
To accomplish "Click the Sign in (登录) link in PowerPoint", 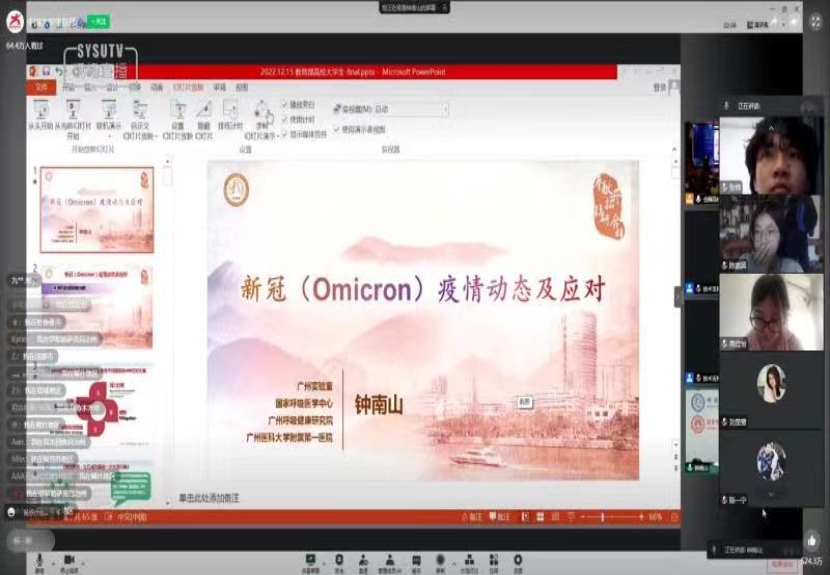I will pyautogui.click(x=660, y=87).
